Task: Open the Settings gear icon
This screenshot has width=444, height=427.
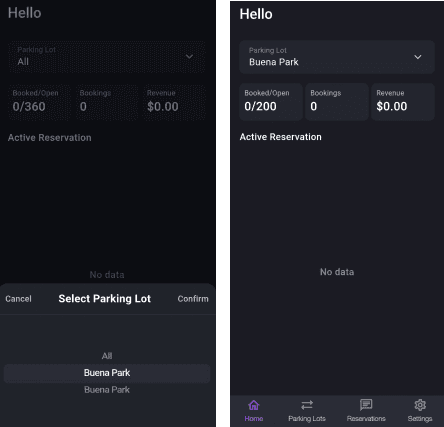Action: pos(420,405)
